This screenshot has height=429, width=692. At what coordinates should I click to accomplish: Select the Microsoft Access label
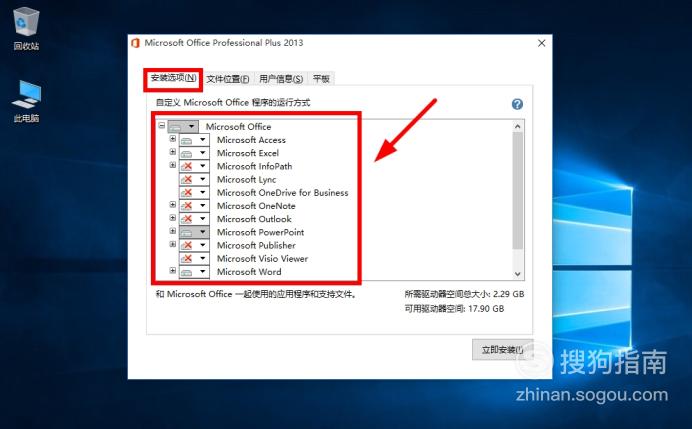251,140
